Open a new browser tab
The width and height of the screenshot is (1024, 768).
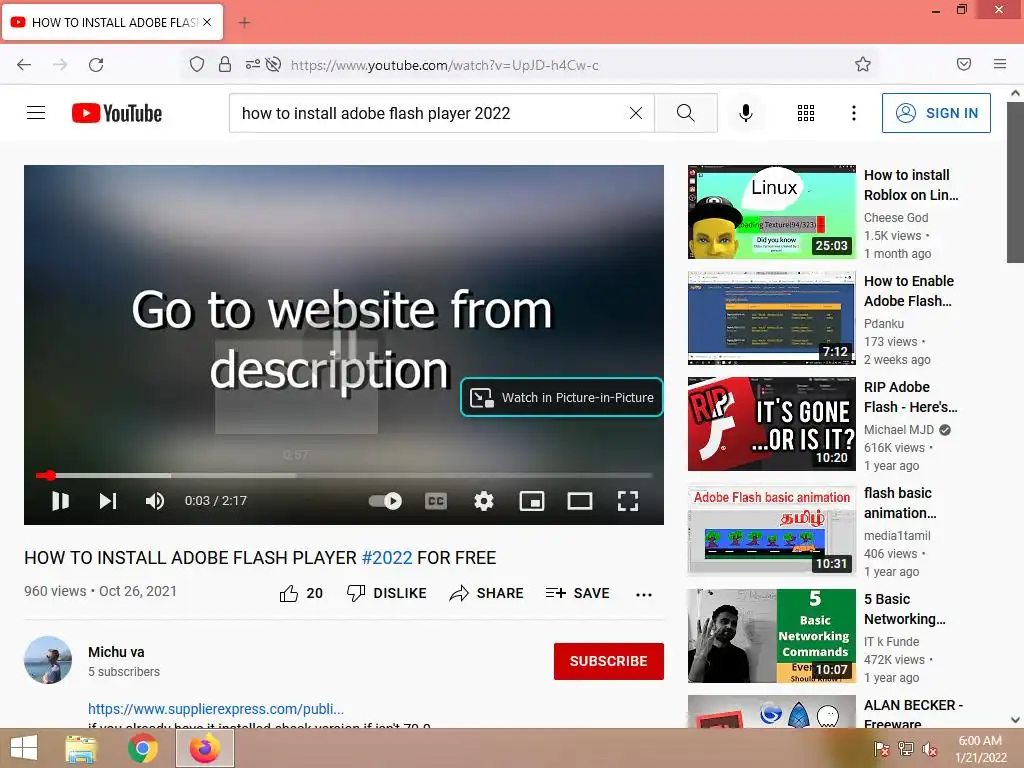point(244,23)
